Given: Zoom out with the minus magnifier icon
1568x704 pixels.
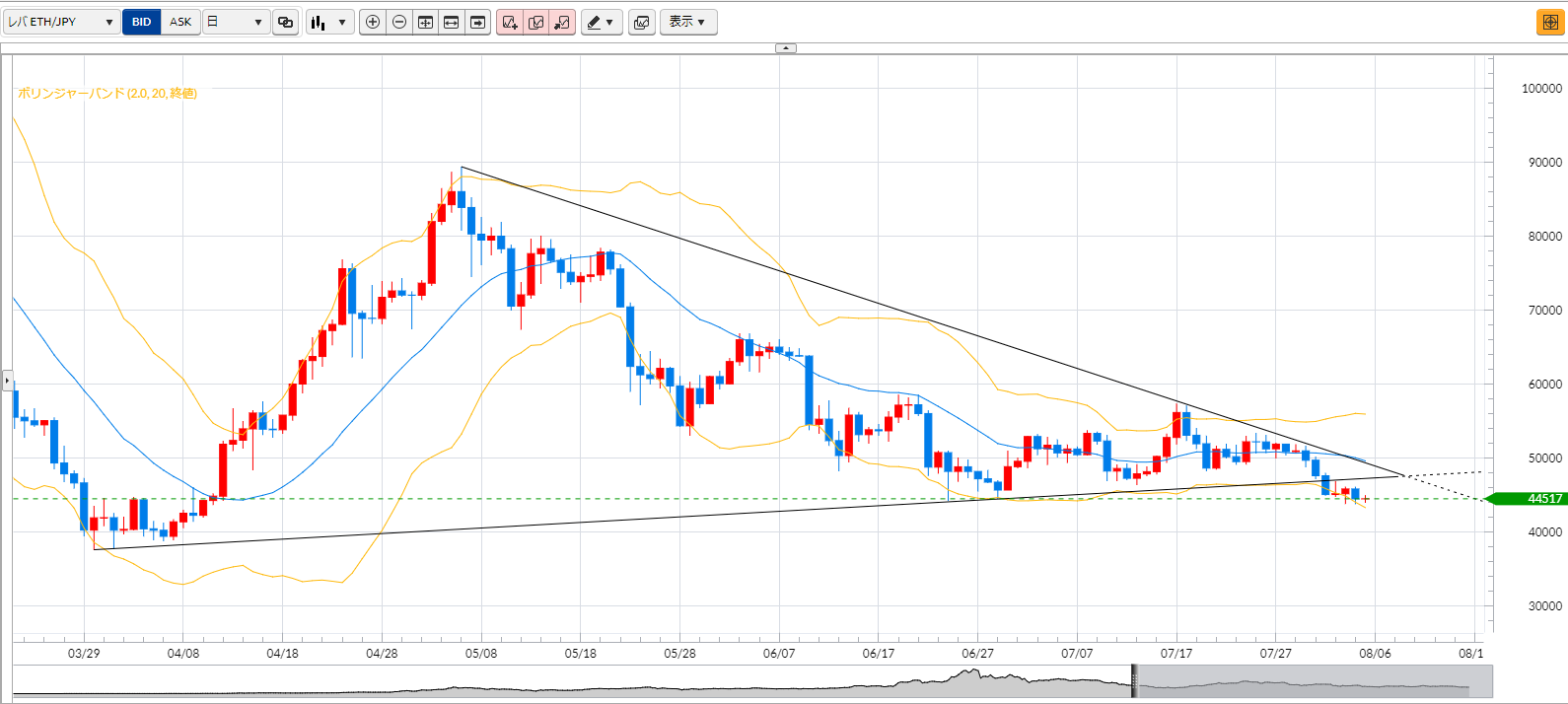Looking at the screenshot, I should tap(399, 22).
